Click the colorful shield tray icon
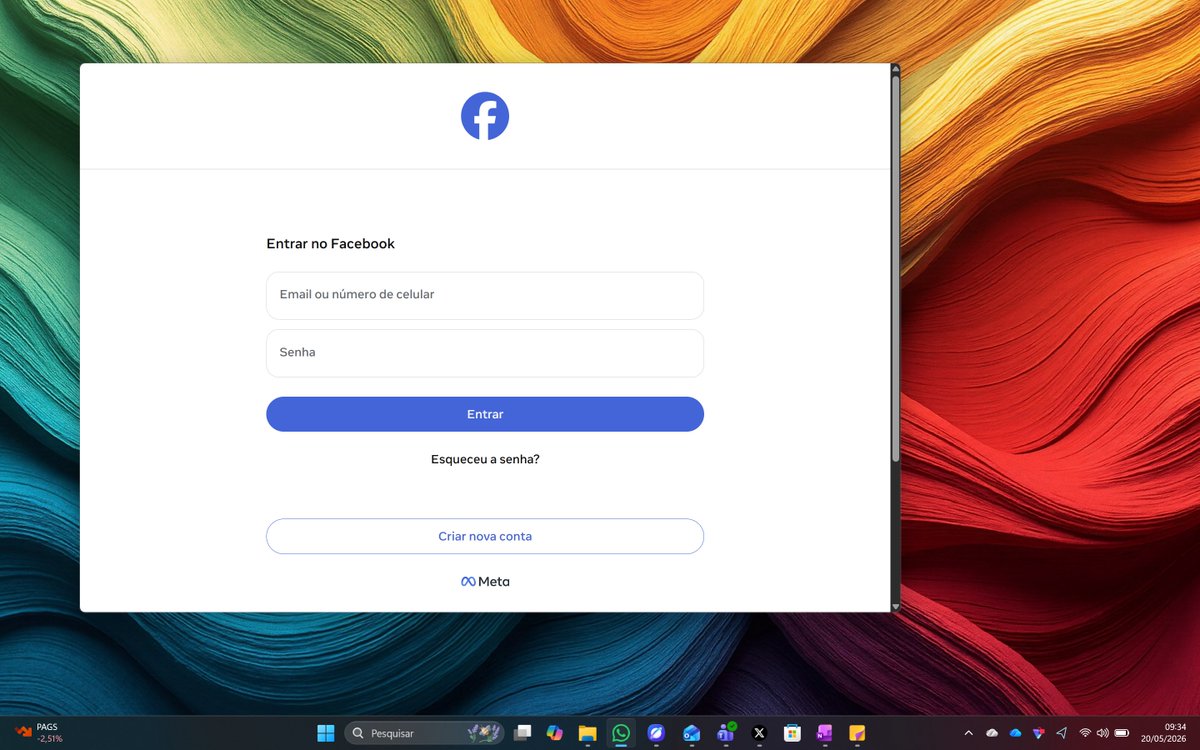1200x750 pixels. coord(1038,733)
